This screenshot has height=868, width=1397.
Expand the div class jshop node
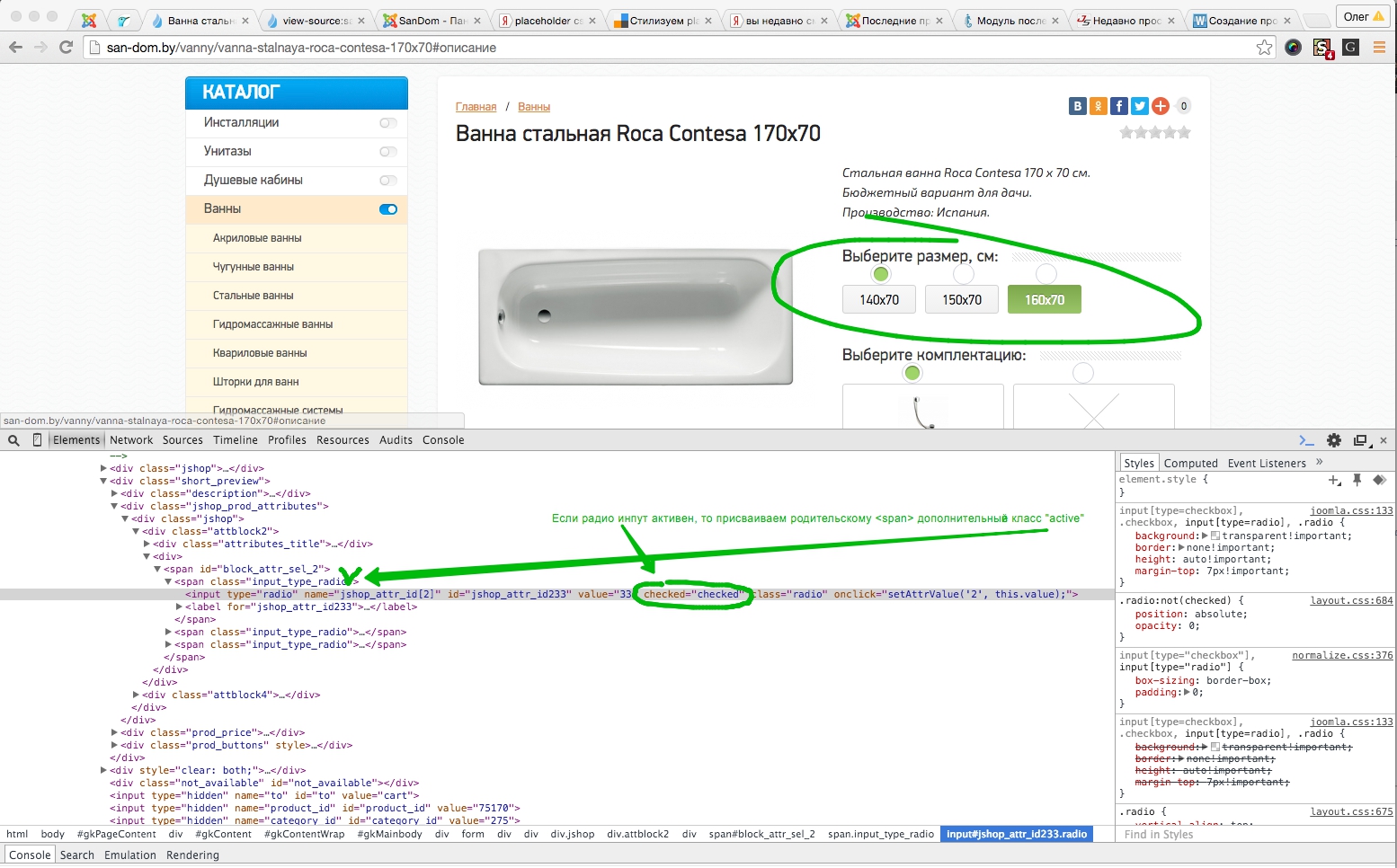point(103,468)
